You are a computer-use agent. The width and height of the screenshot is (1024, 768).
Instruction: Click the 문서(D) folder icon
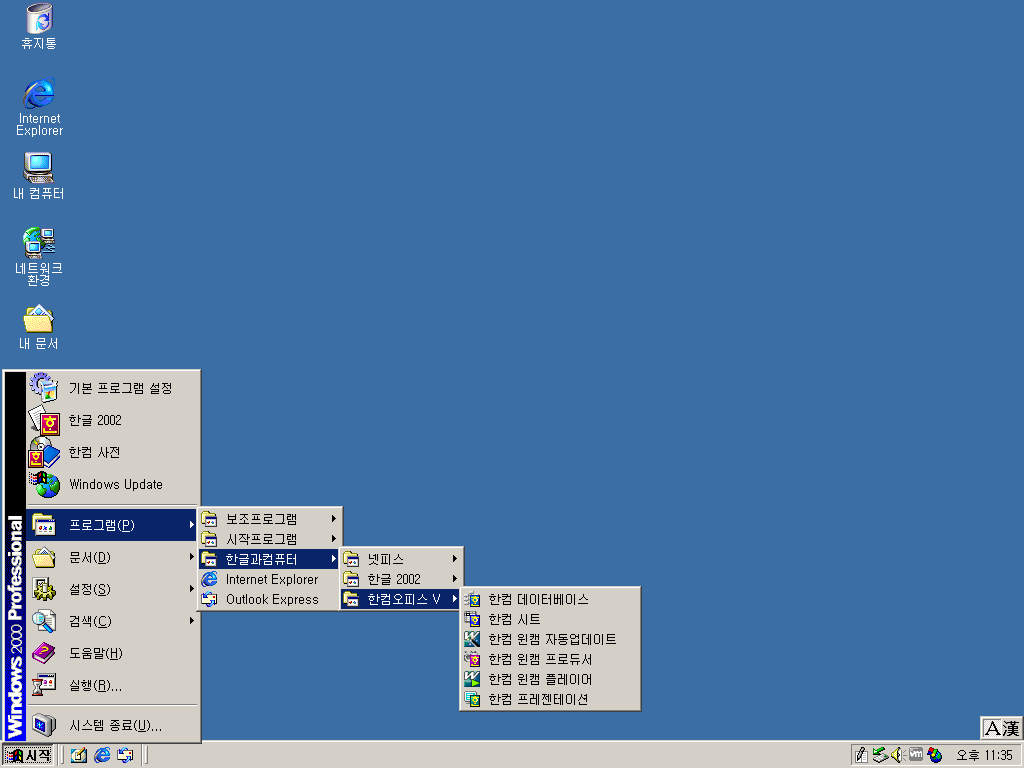pos(44,557)
